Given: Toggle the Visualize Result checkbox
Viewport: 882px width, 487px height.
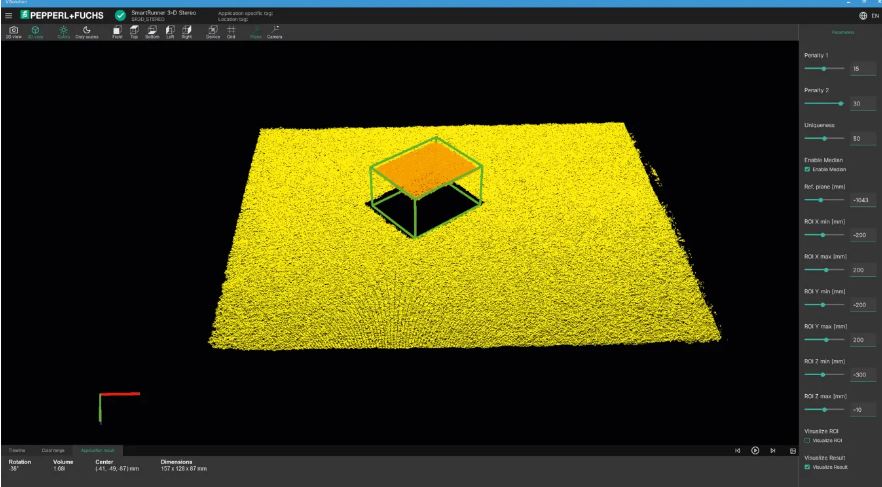Looking at the screenshot, I should click(x=807, y=467).
